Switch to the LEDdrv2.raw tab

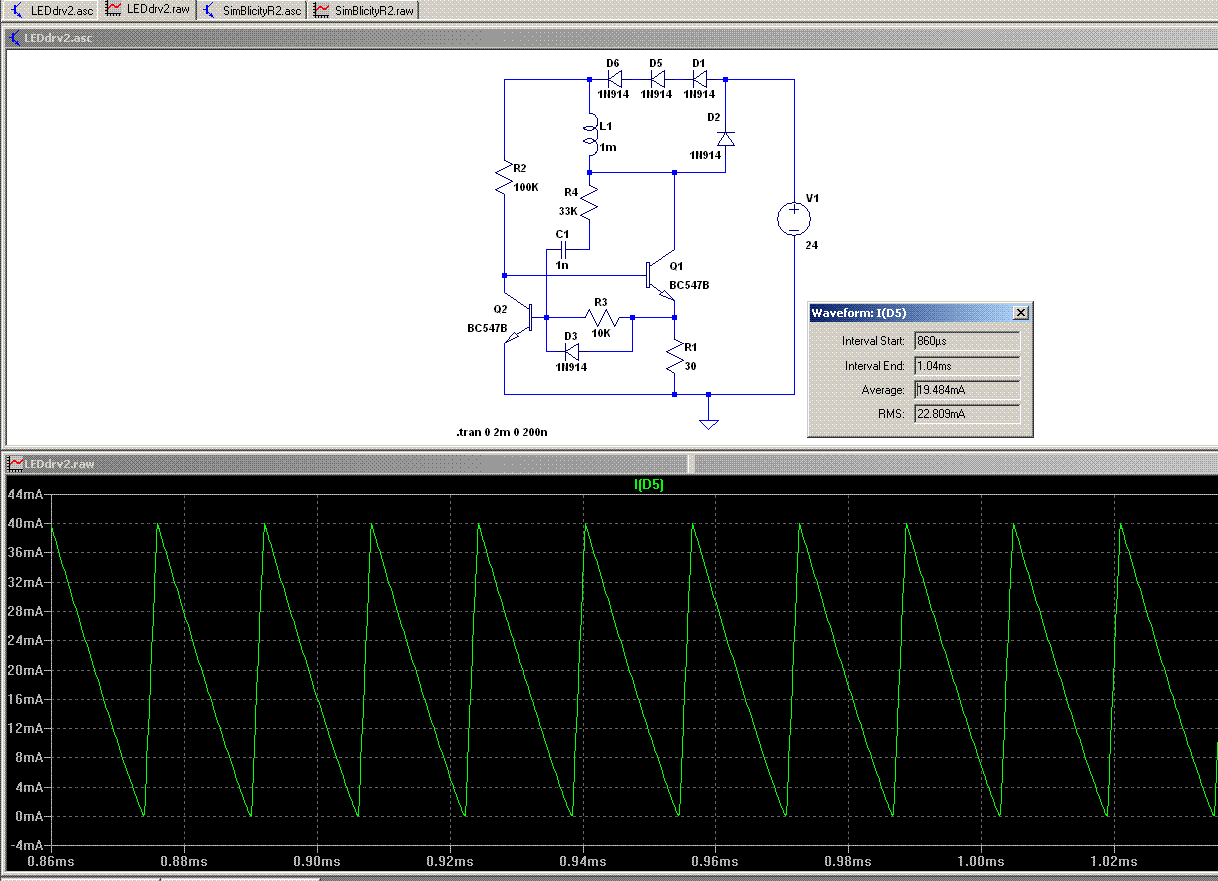pyautogui.click(x=150, y=10)
